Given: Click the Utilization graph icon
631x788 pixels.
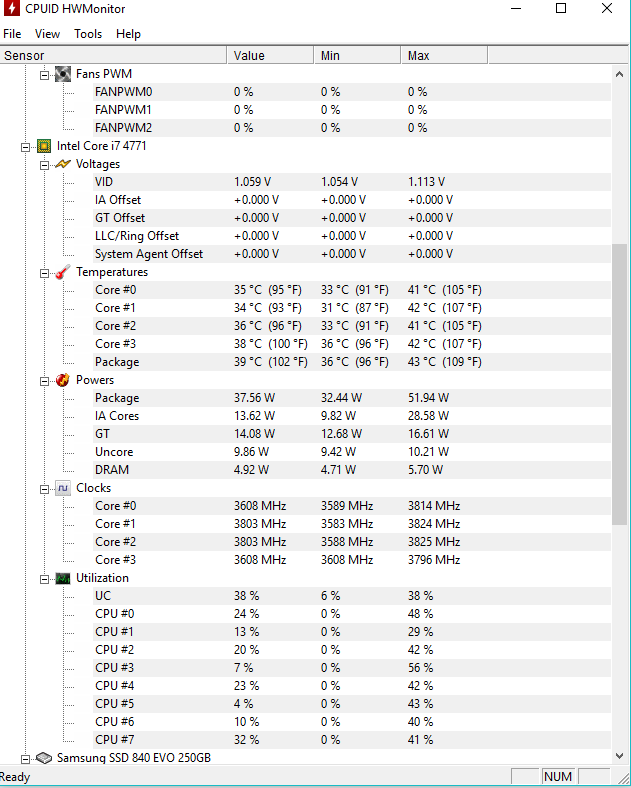Looking at the screenshot, I should click(63, 578).
